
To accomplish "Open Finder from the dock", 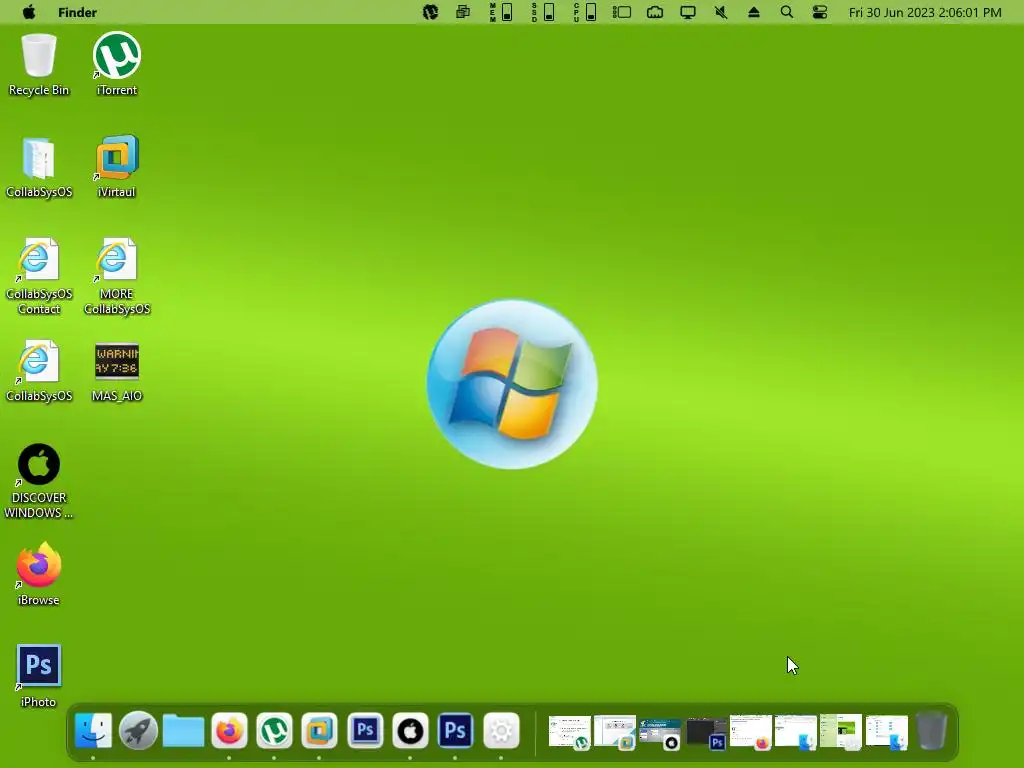I will [x=93, y=730].
